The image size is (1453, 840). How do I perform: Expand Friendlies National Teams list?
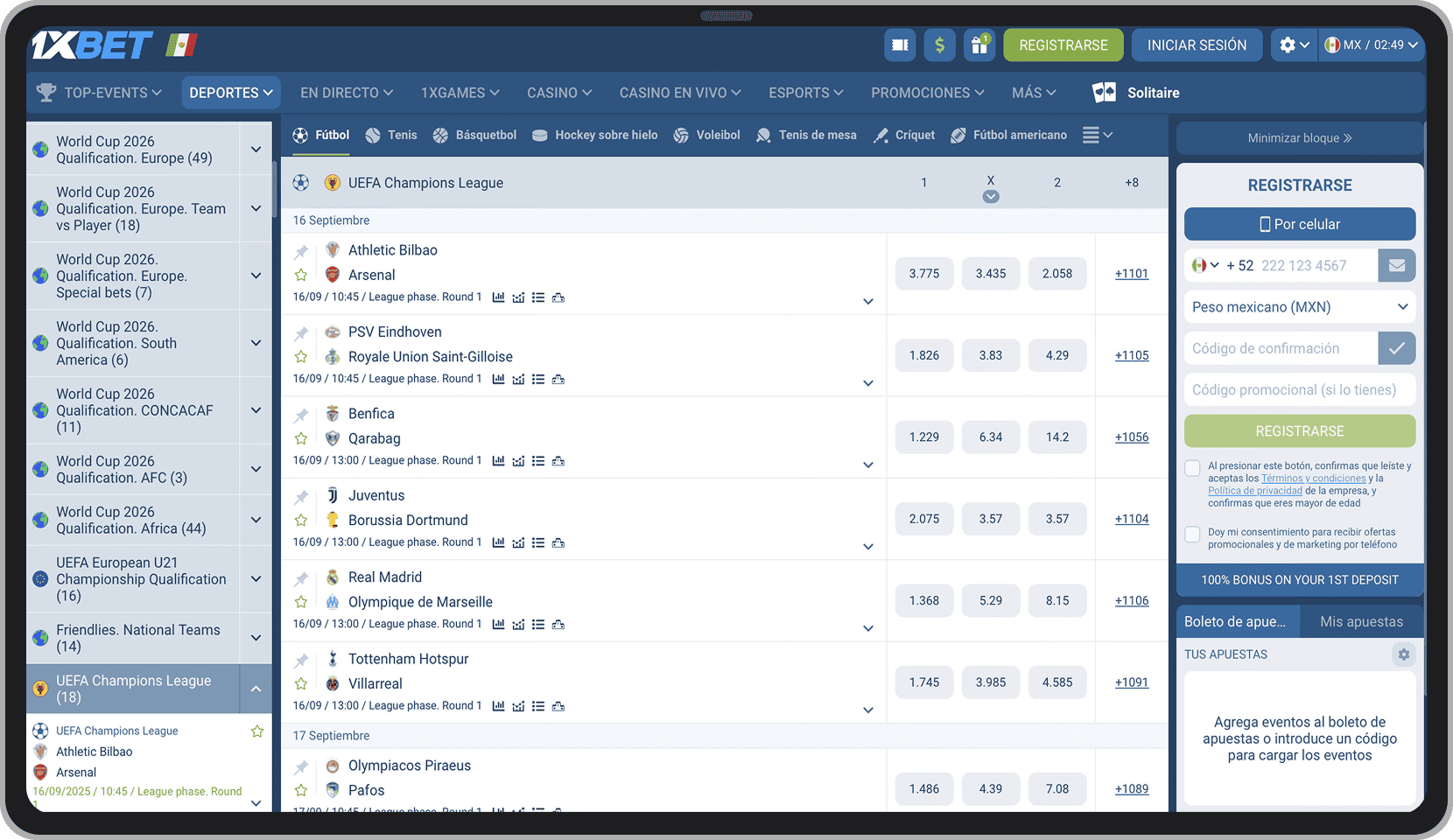pos(256,638)
